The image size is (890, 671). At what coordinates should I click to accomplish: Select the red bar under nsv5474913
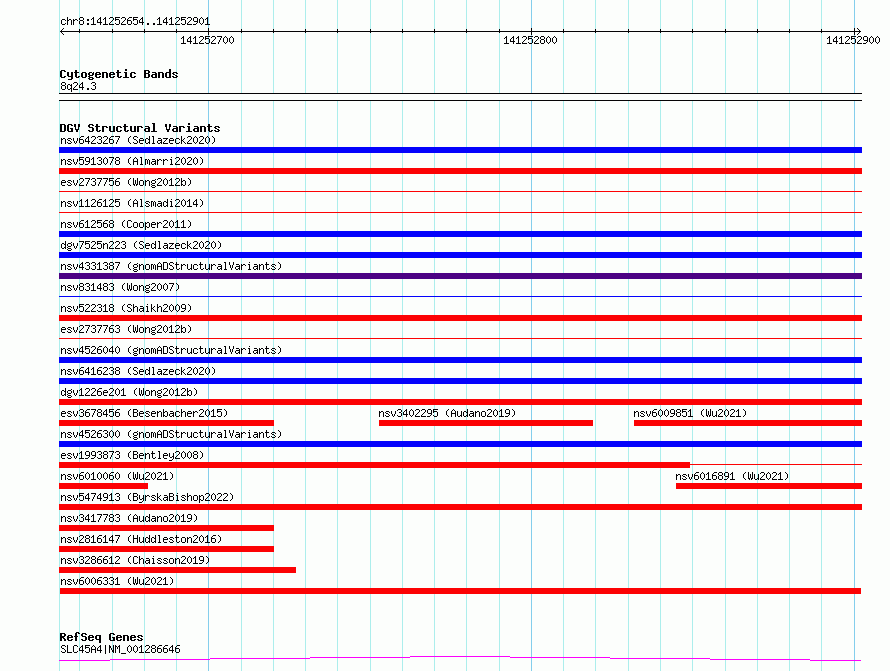pos(460,507)
